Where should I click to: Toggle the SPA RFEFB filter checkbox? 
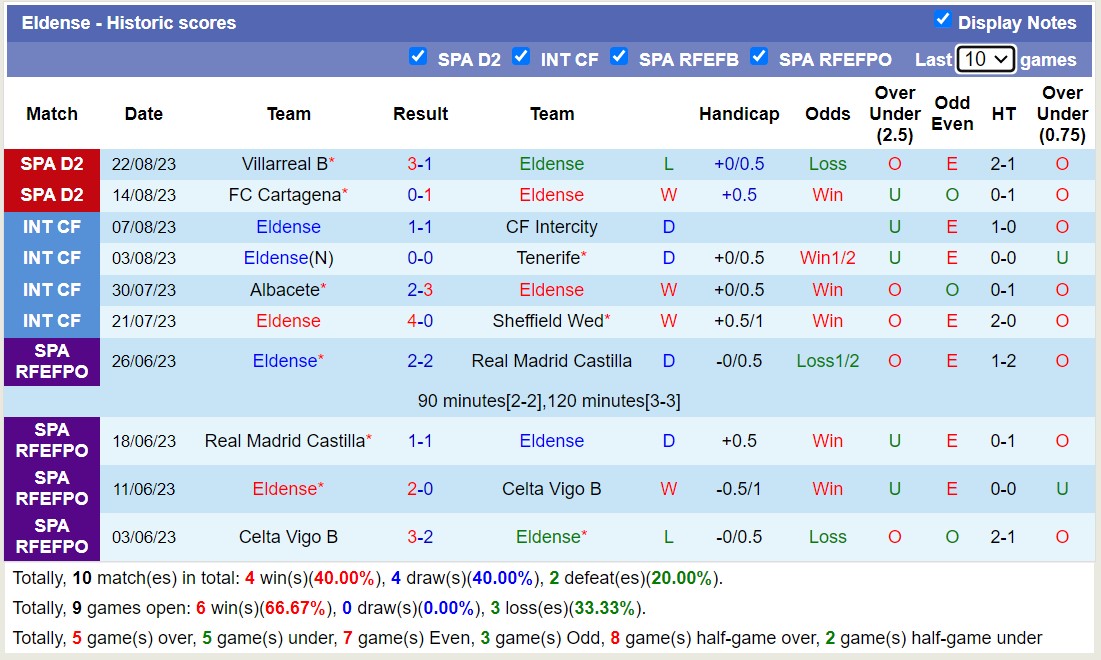click(619, 57)
